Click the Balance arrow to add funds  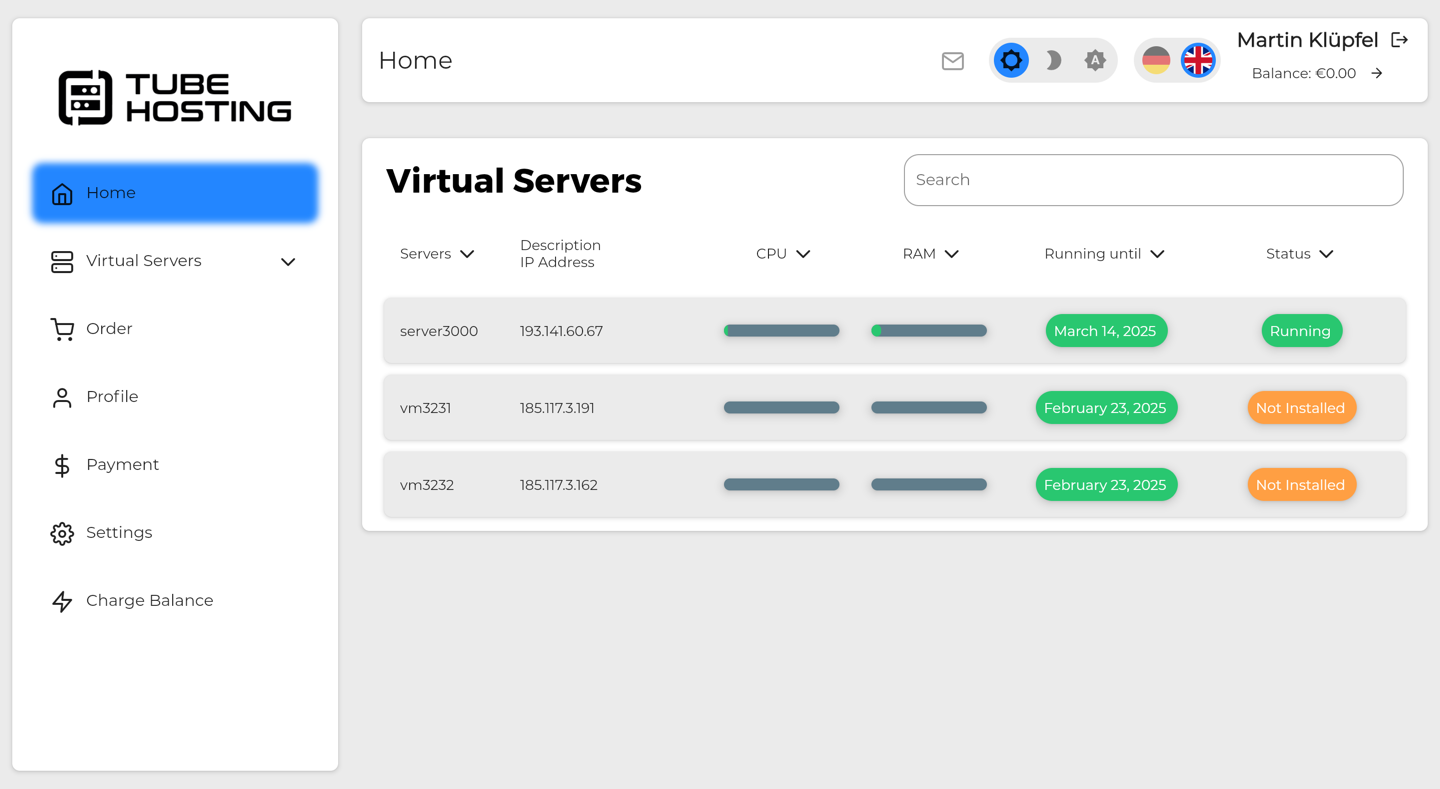[1378, 73]
